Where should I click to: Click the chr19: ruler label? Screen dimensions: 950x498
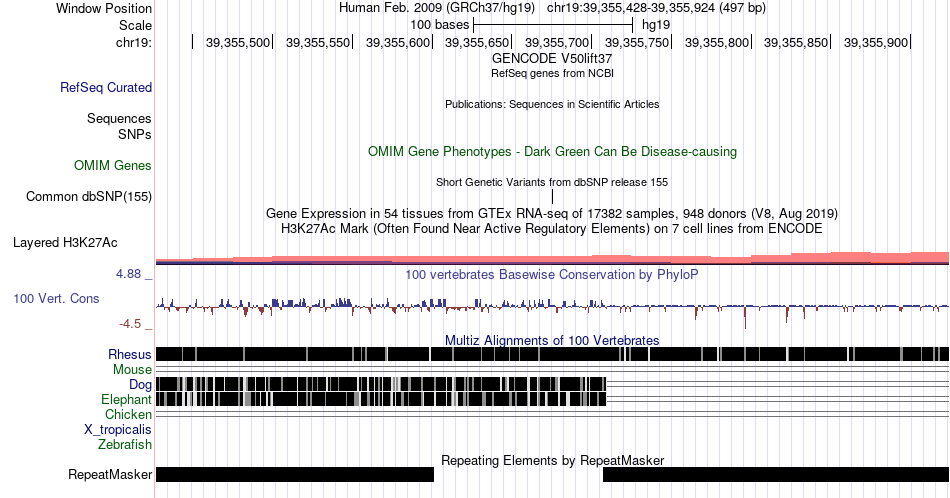(134, 42)
